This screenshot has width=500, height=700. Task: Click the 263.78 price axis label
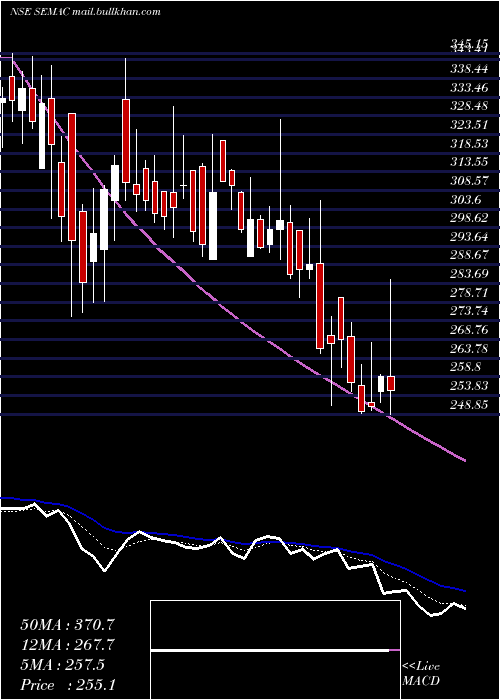coord(469,348)
